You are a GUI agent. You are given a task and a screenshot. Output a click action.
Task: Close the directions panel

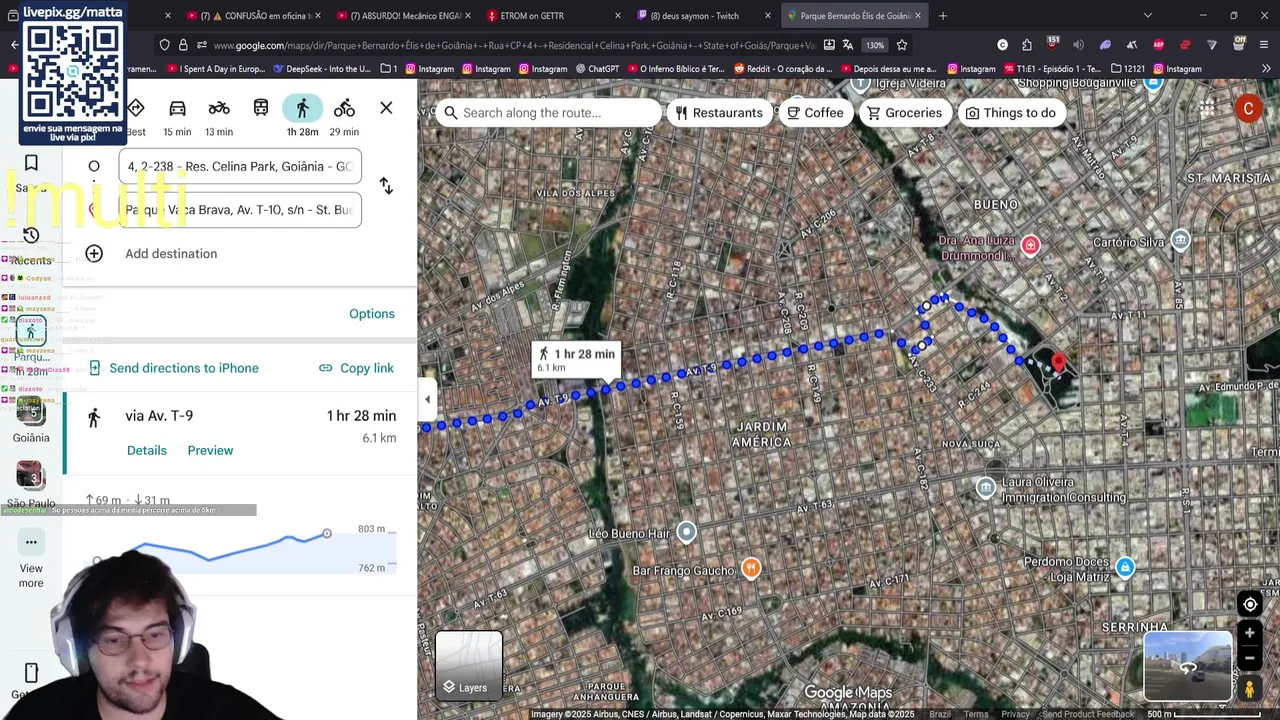(386, 108)
